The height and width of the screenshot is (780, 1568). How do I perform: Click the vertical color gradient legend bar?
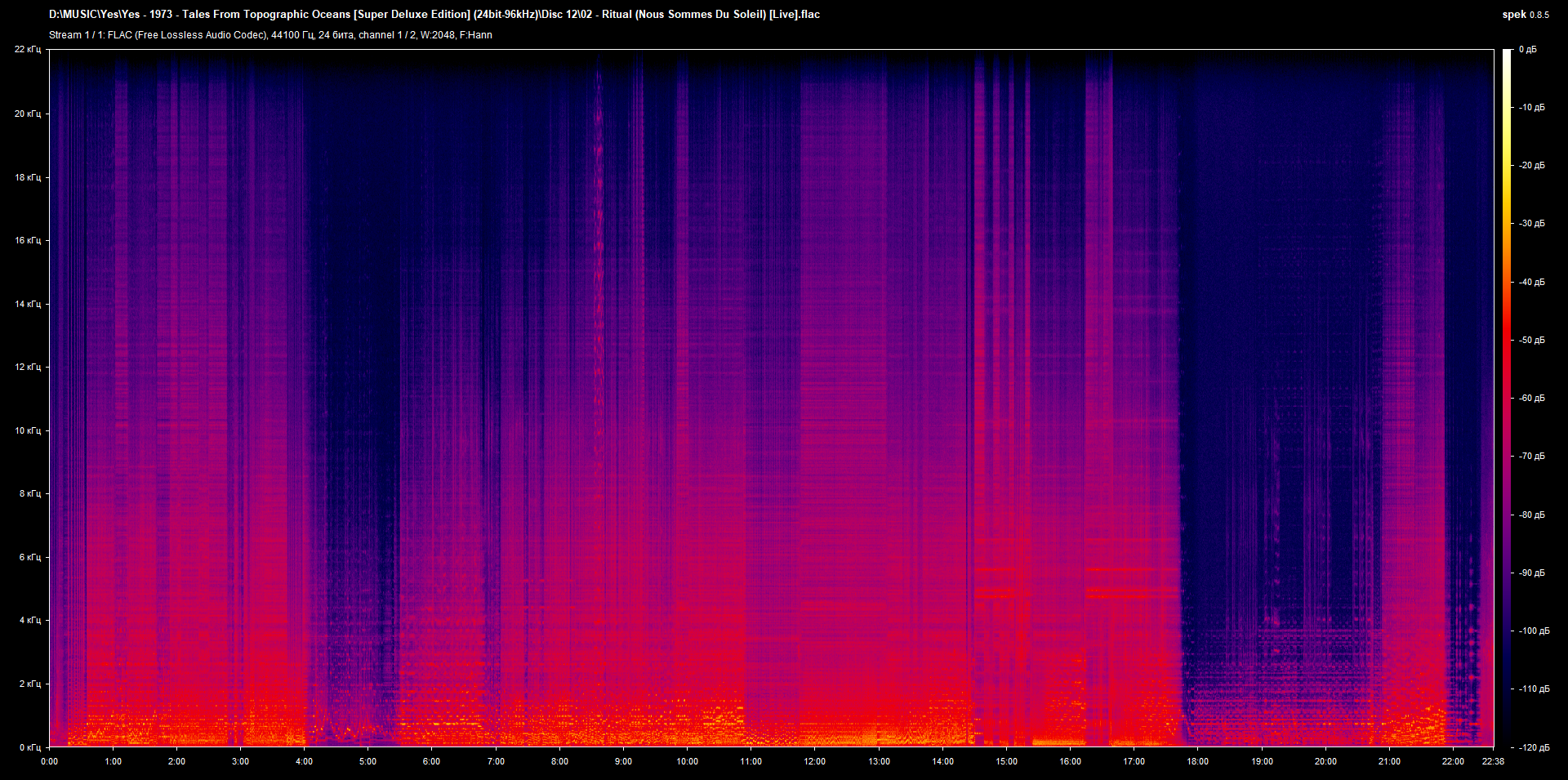(1508, 398)
